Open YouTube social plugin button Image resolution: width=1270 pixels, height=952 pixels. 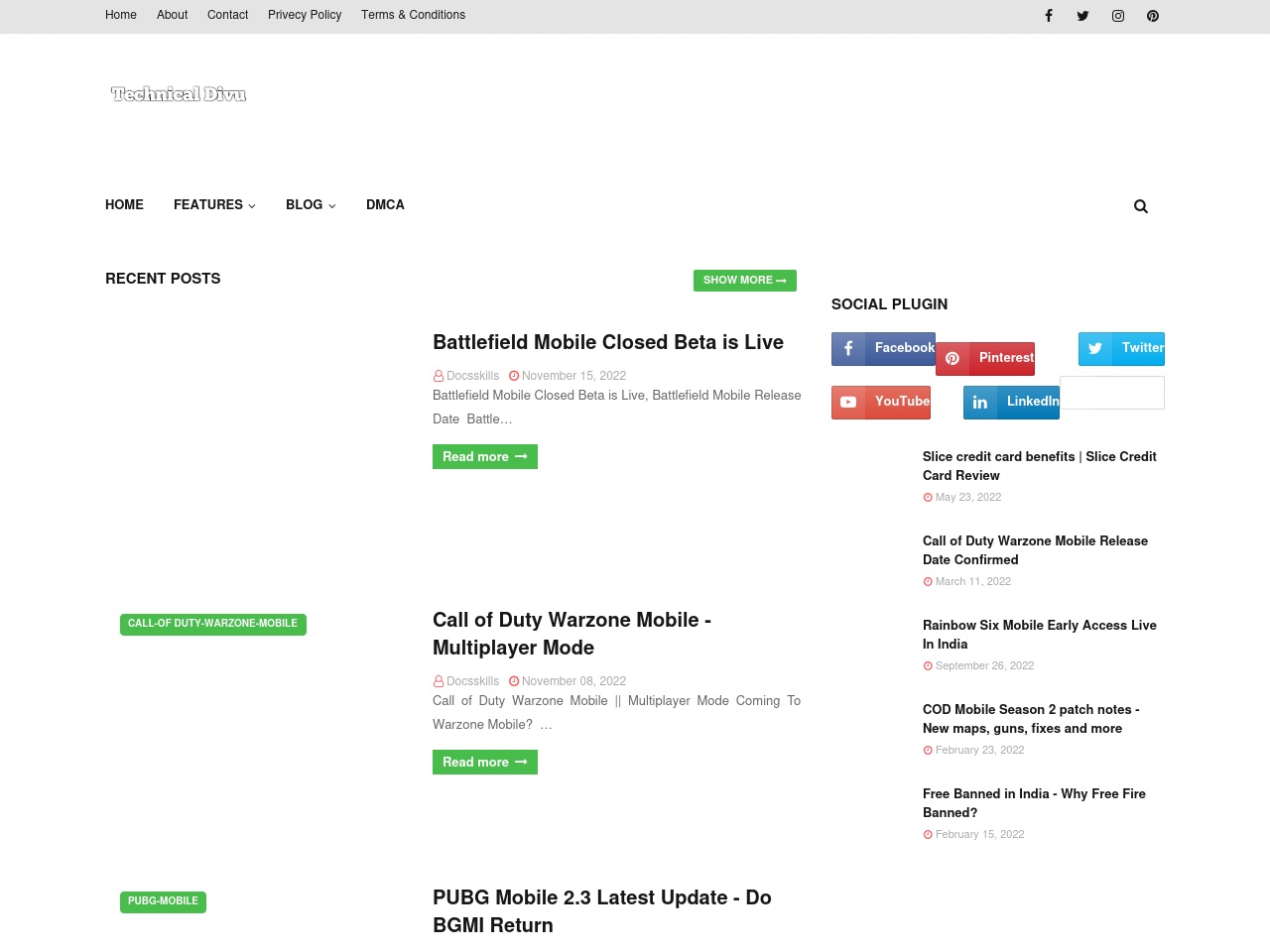881,403
